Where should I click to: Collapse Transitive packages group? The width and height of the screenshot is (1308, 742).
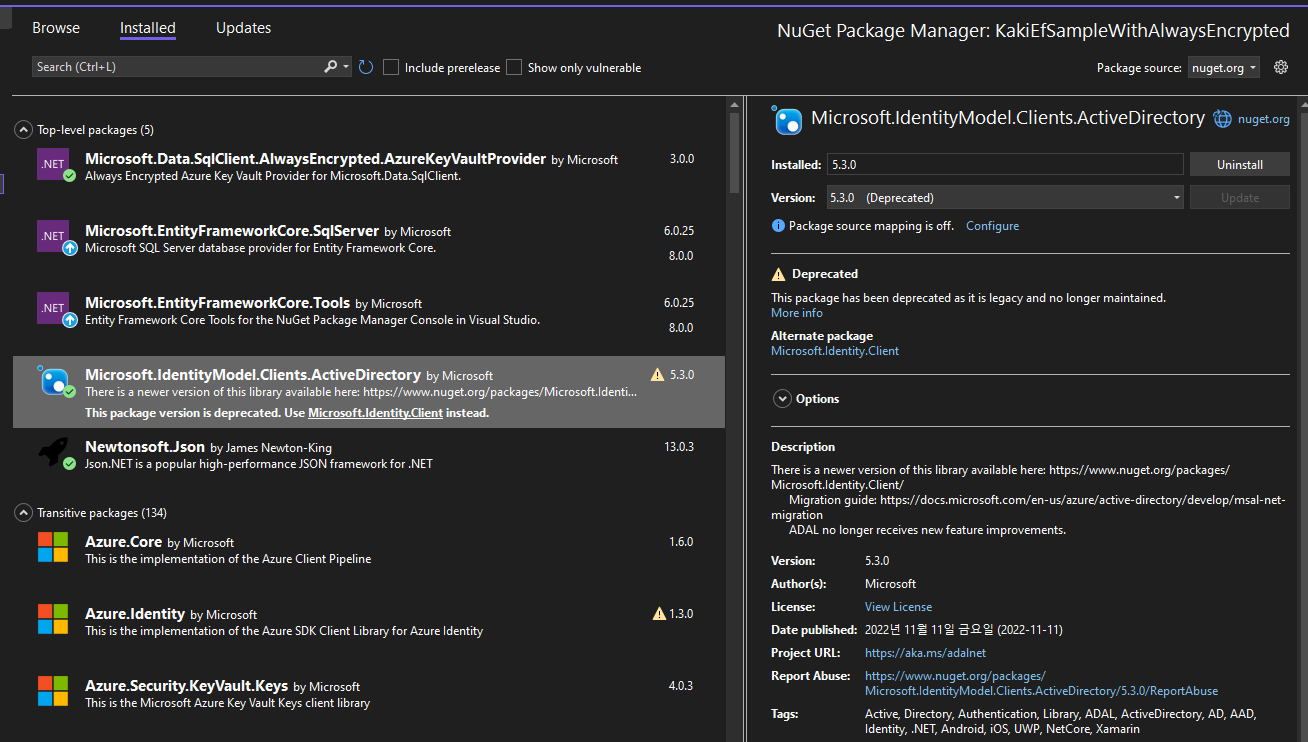[24, 512]
